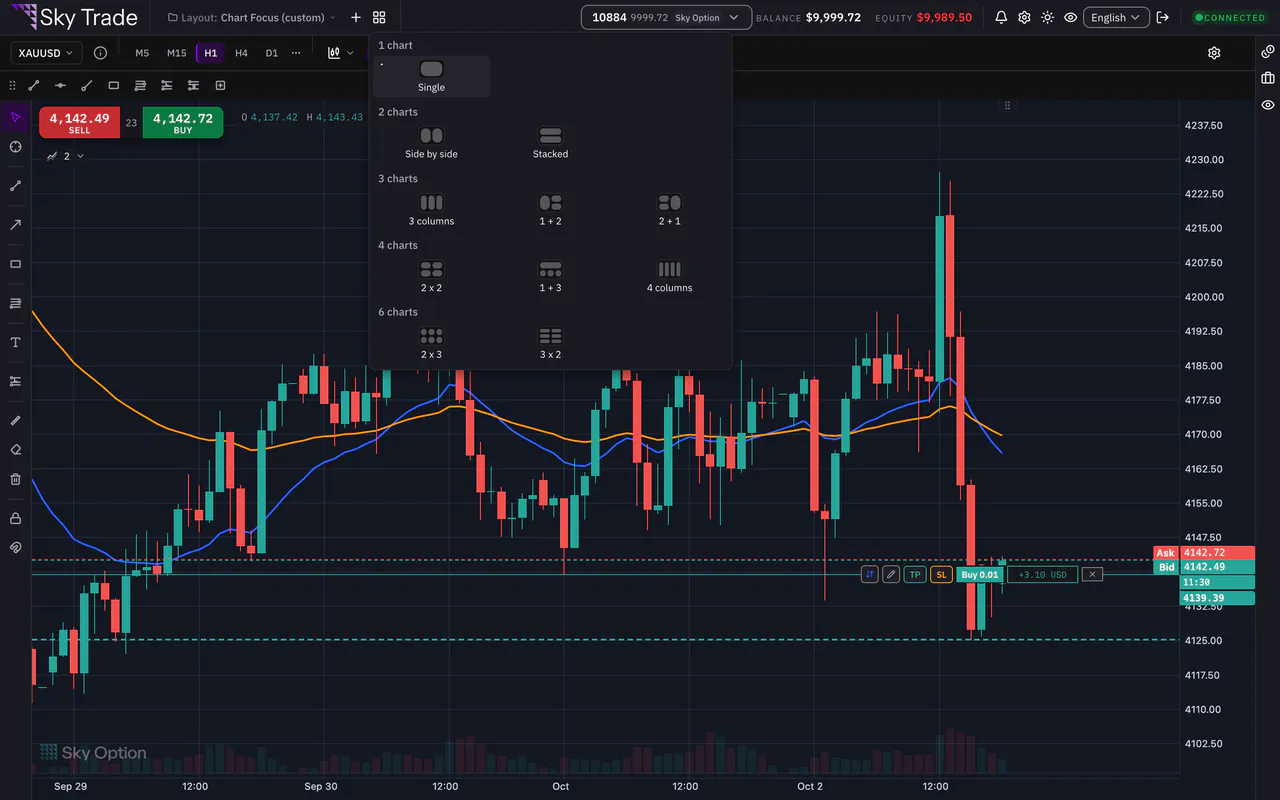Select the eraser tool
1280x800 pixels.
(x=15, y=450)
